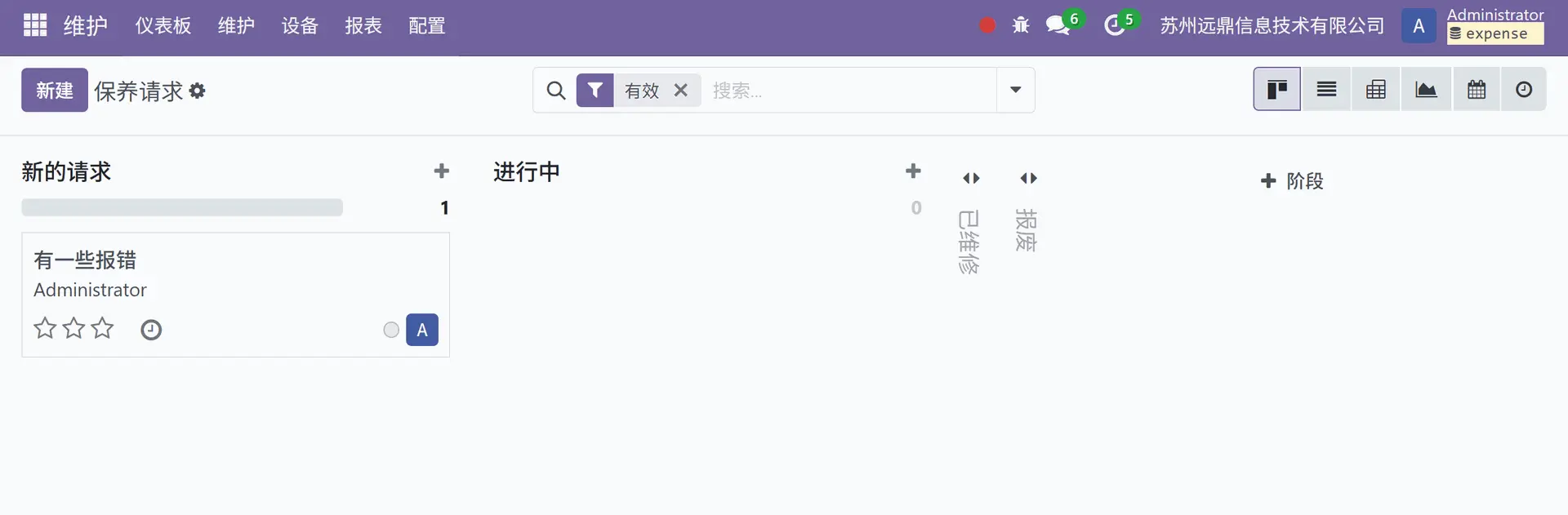
Task: Click the Administrator text on the card
Action: 90,290
